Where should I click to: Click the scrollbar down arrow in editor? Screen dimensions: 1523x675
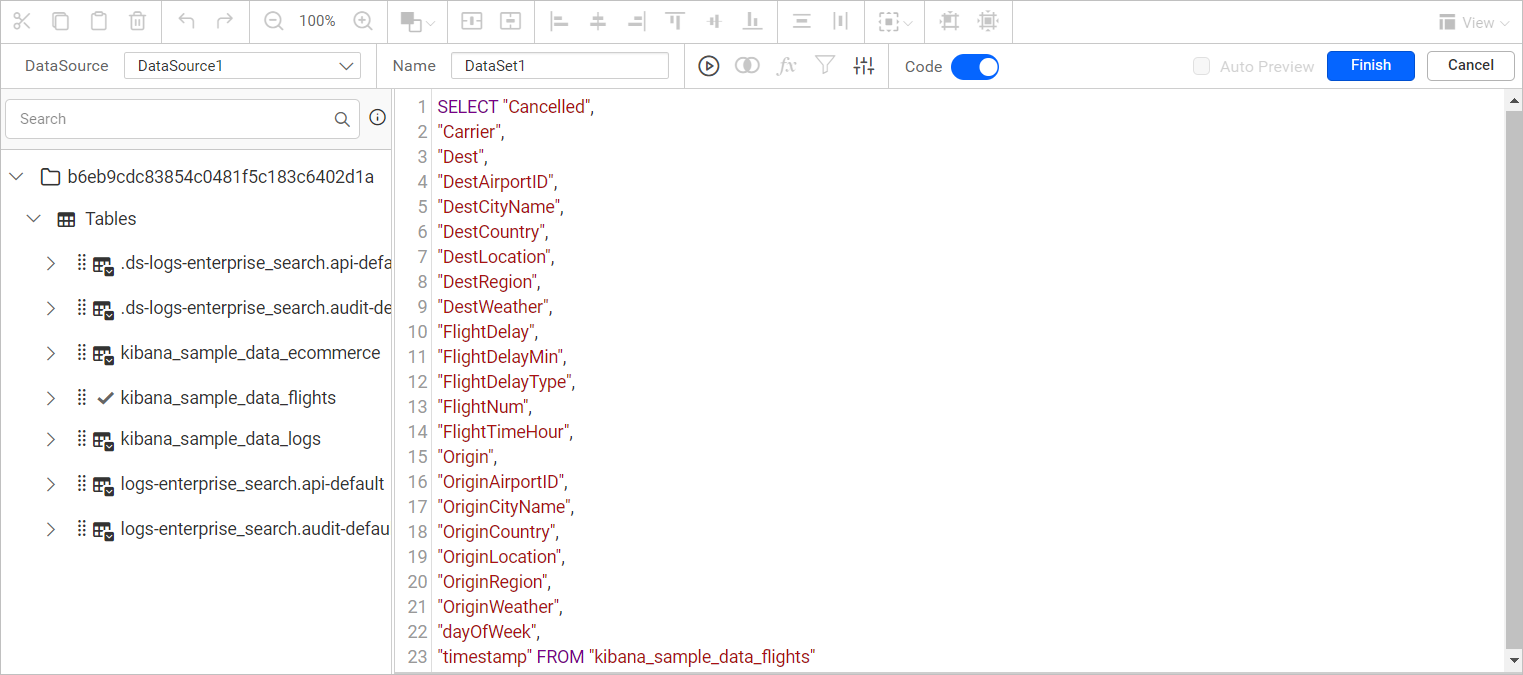(x=1513, y=660)
